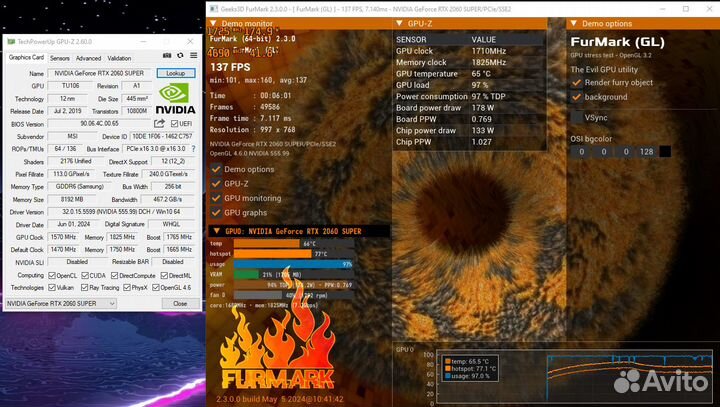Click OSI bgcolor green value field
The width and height of the screenshot is (720, 407).
tap(603, 152)
